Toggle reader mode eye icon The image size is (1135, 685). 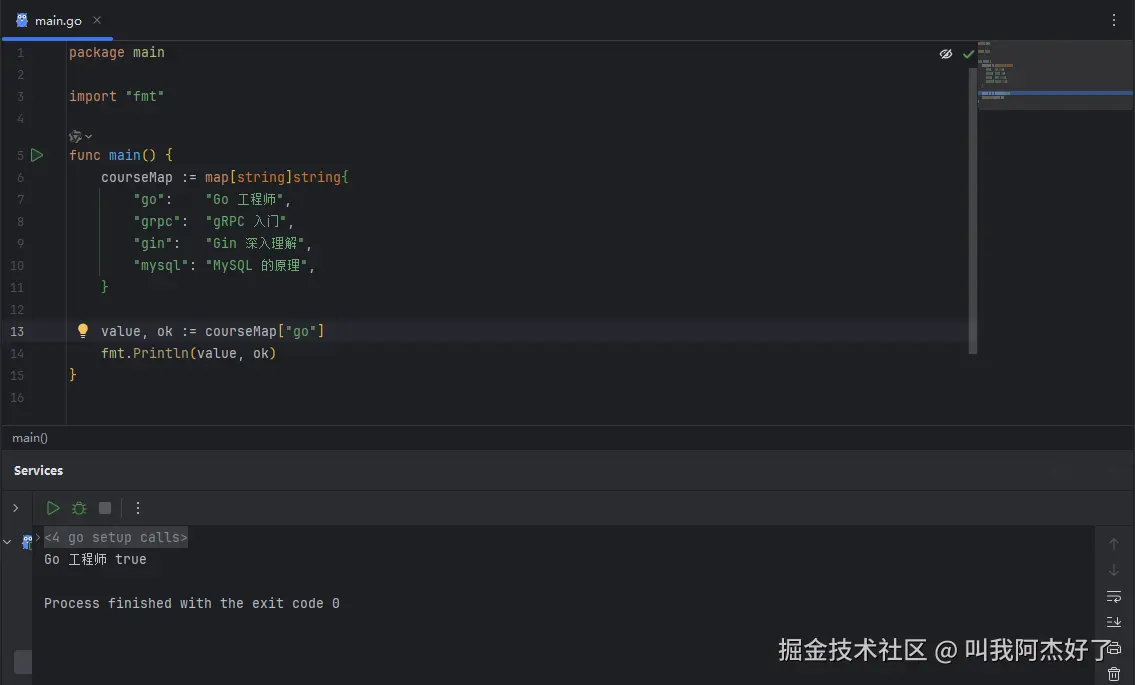coord(946,54)
